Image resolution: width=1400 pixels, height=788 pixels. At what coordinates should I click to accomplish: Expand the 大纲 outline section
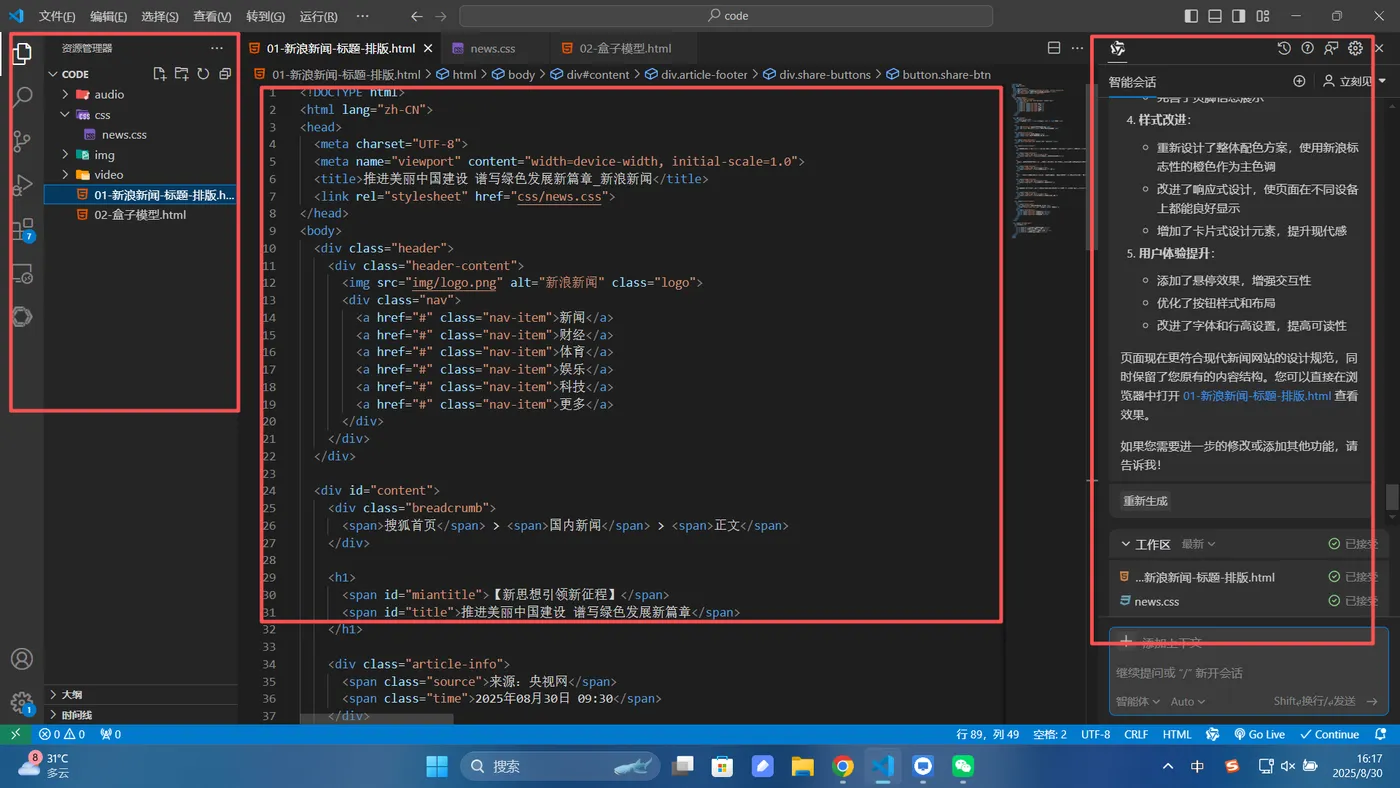pos(72,694)
